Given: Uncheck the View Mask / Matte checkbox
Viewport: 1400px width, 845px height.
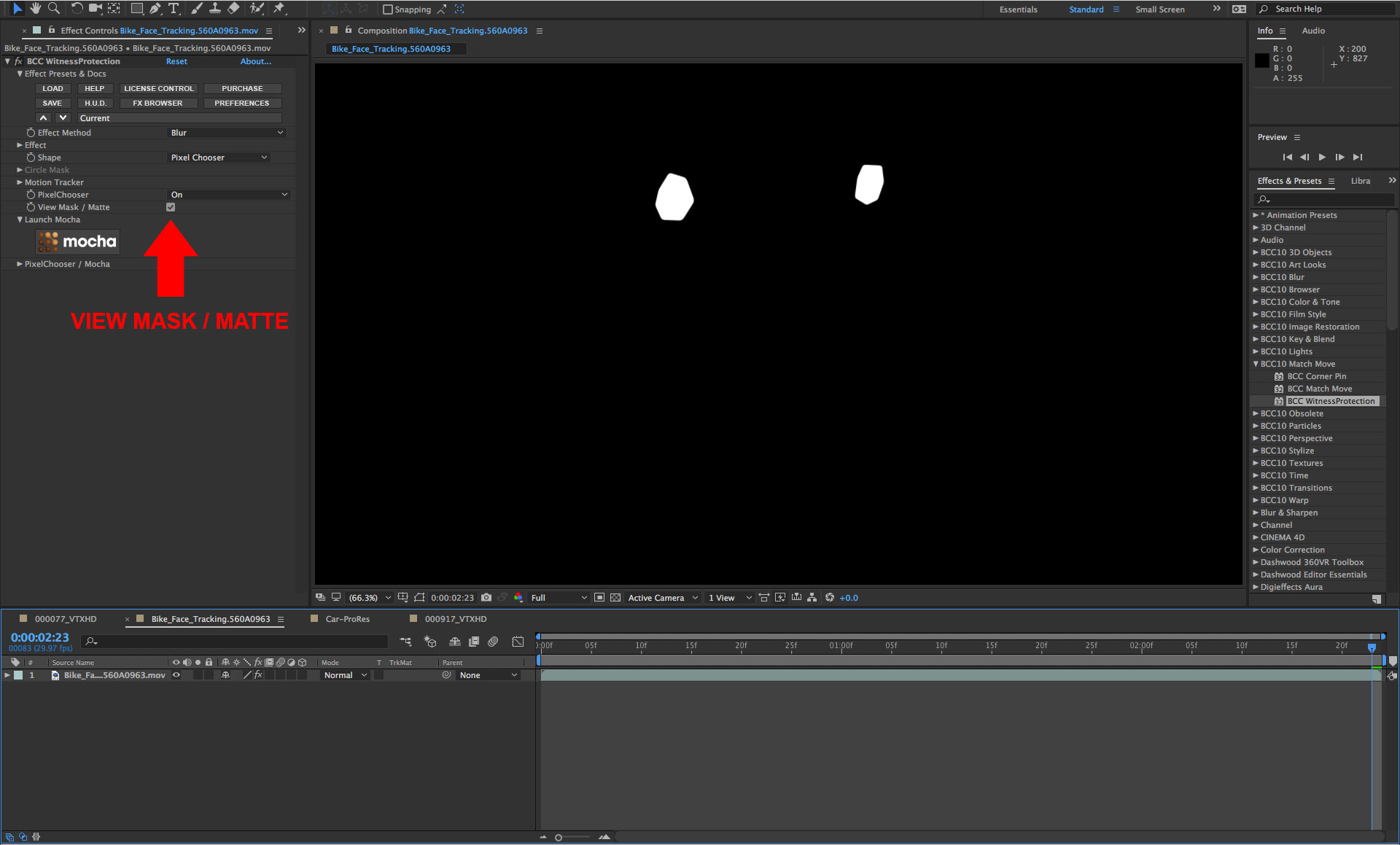Looking at the screenshot, I should click(x=171, y=207).
